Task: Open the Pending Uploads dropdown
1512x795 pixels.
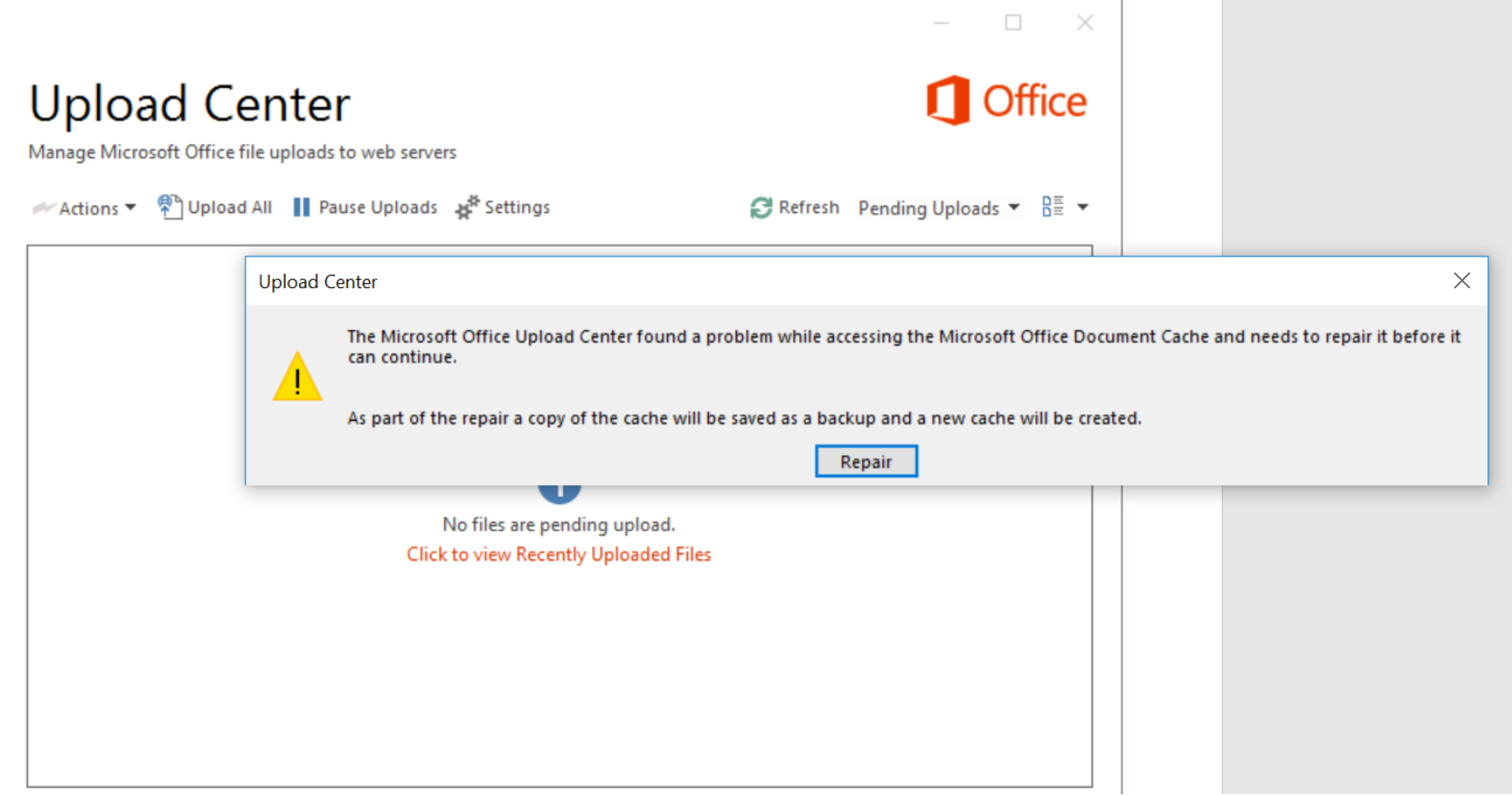Action: [939, 208]
